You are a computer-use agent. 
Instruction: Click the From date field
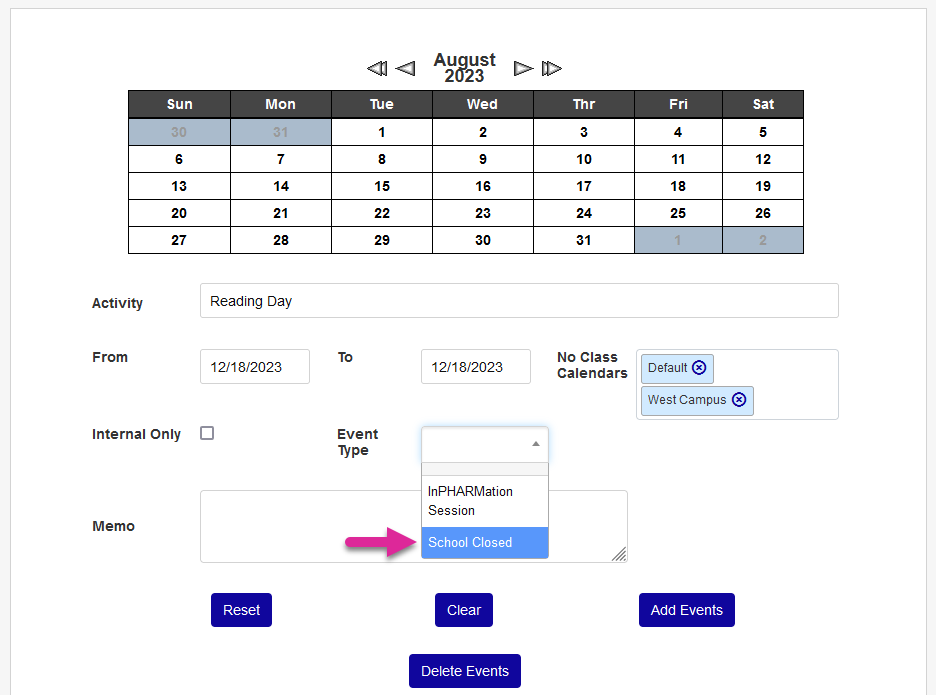coord(254,367)
